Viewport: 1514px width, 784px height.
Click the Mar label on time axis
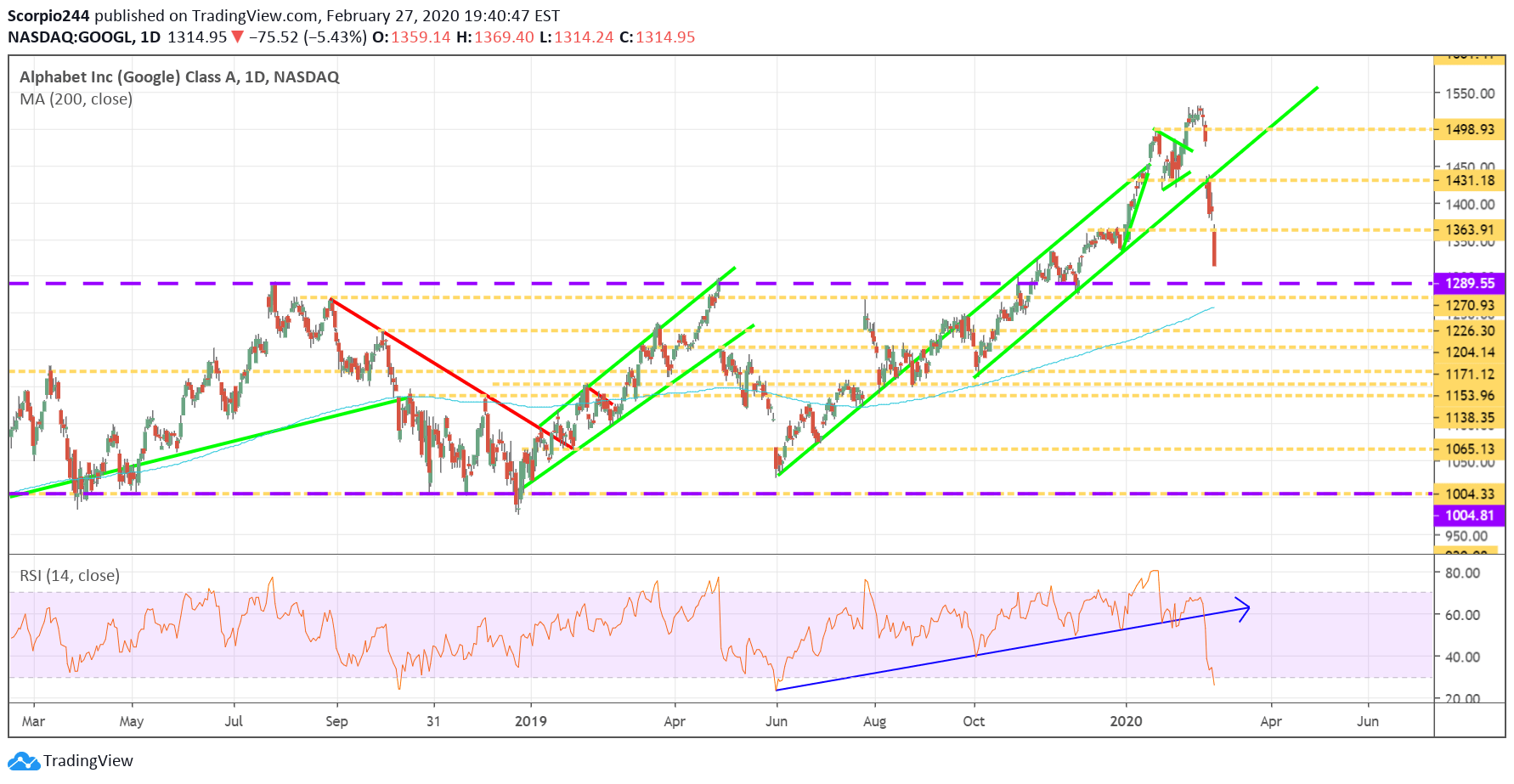(x=33, y=722)
